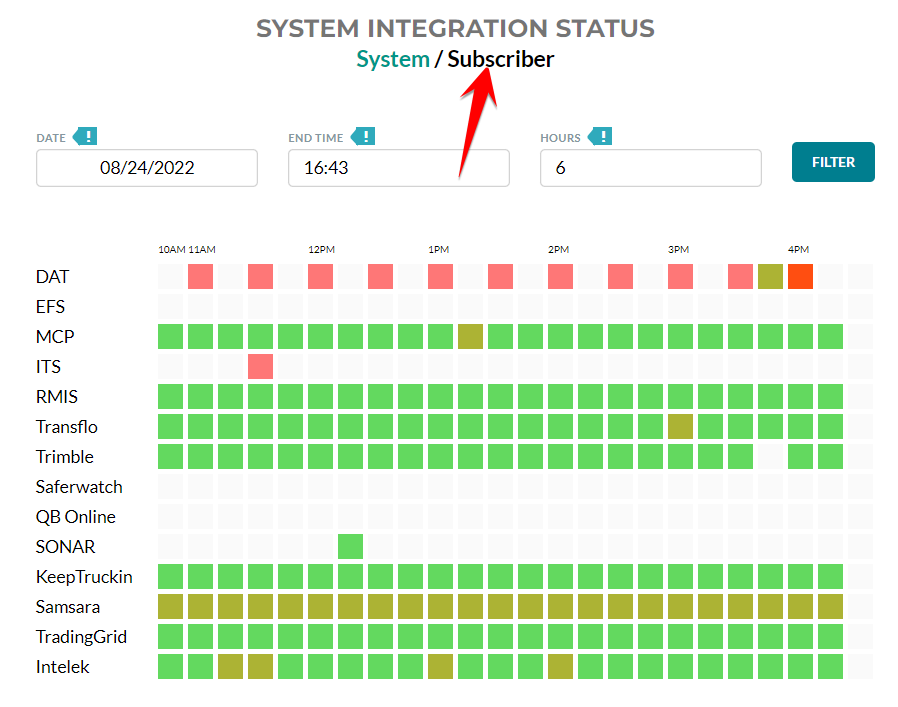The width and height of the screenshot is (898, 707).
Task: Click the green SONAR status square at noon
Action: 350,546
